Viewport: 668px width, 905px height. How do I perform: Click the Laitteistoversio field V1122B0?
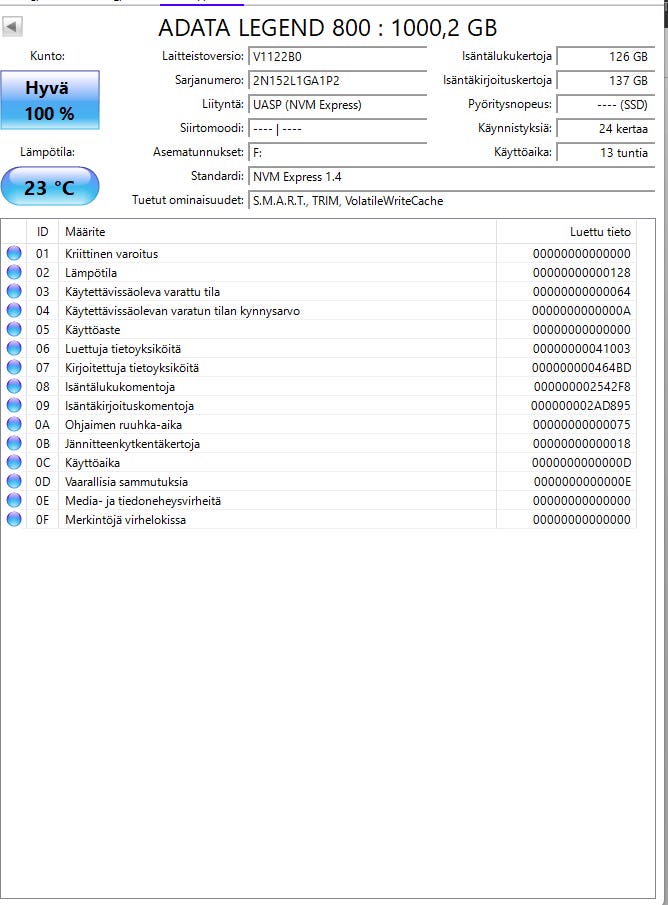pos(337,57)
